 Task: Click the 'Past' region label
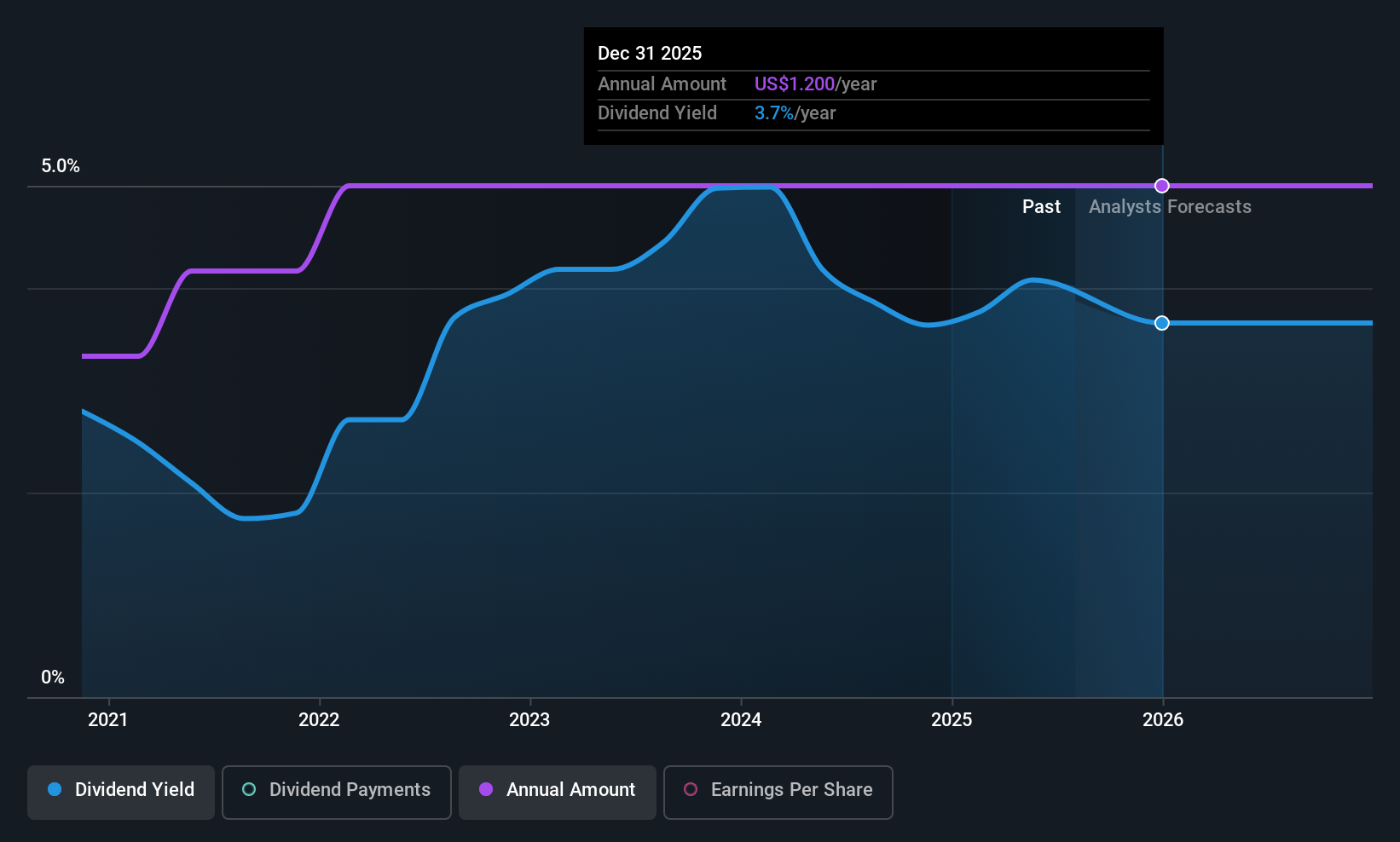click(x=1041, y=207)
